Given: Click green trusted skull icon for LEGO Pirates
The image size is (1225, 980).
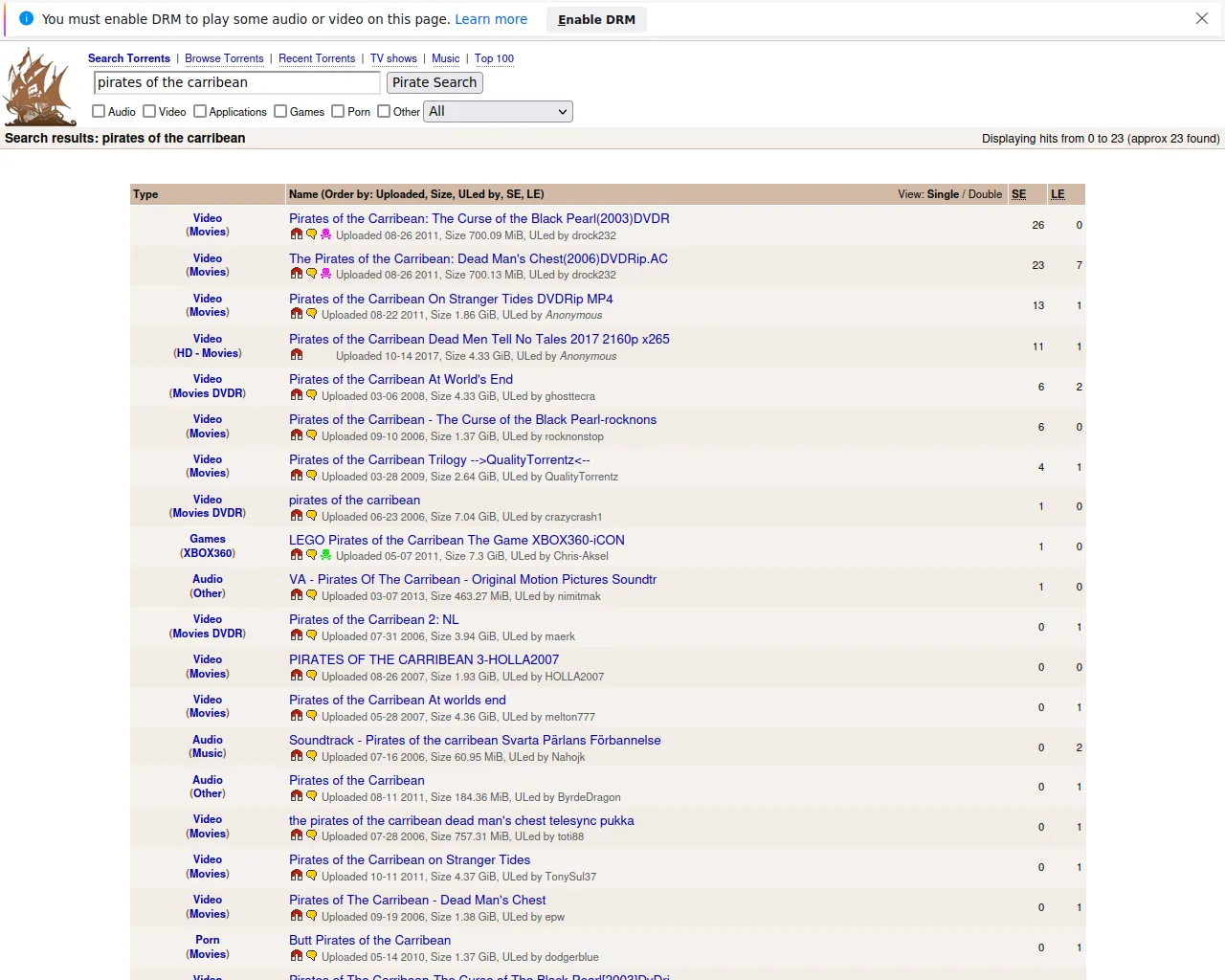Looking at the screenshot, I should [x=325, y=555].
